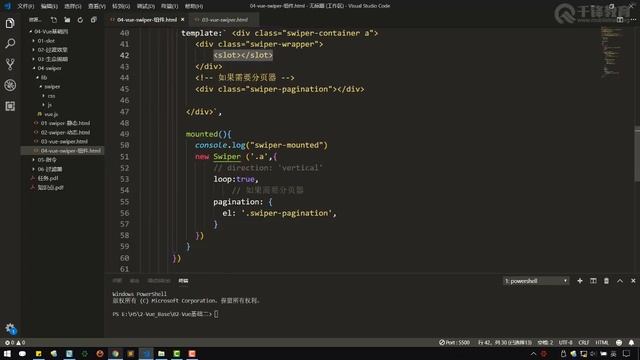
Task: Open the Edit (E) menu
Action: 49,6
